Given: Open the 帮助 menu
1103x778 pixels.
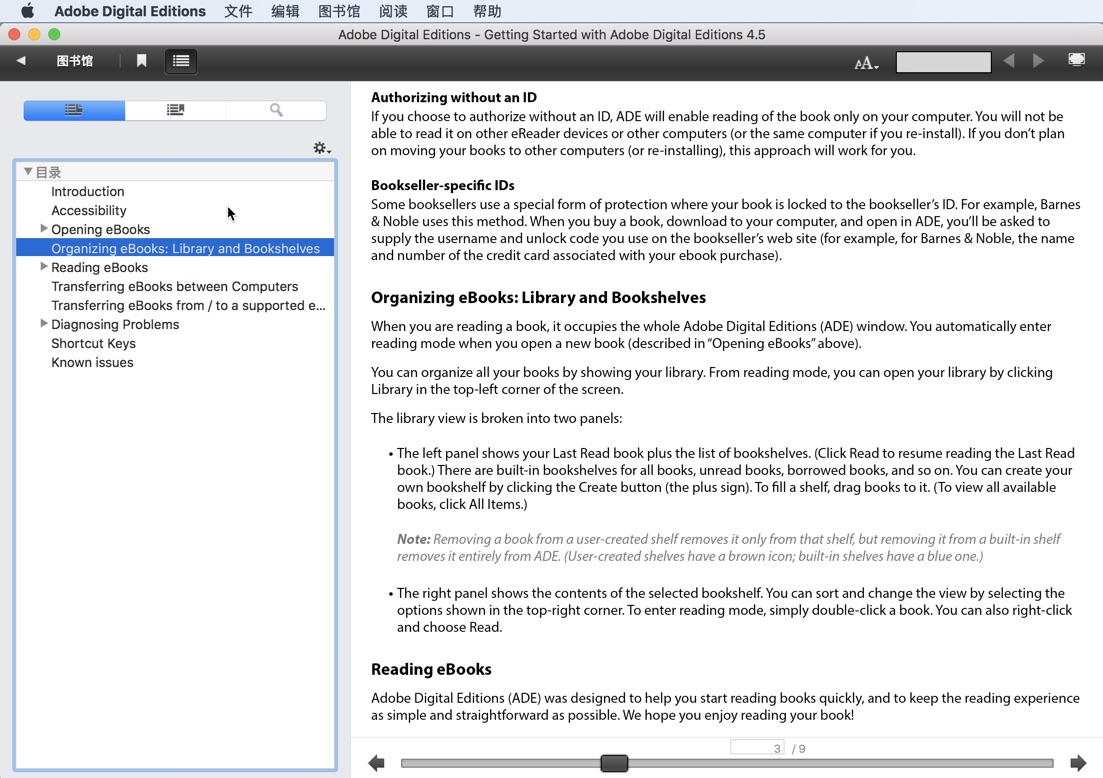Looking at the screenshot, I should pyautogui.click(x=488, y=11).
